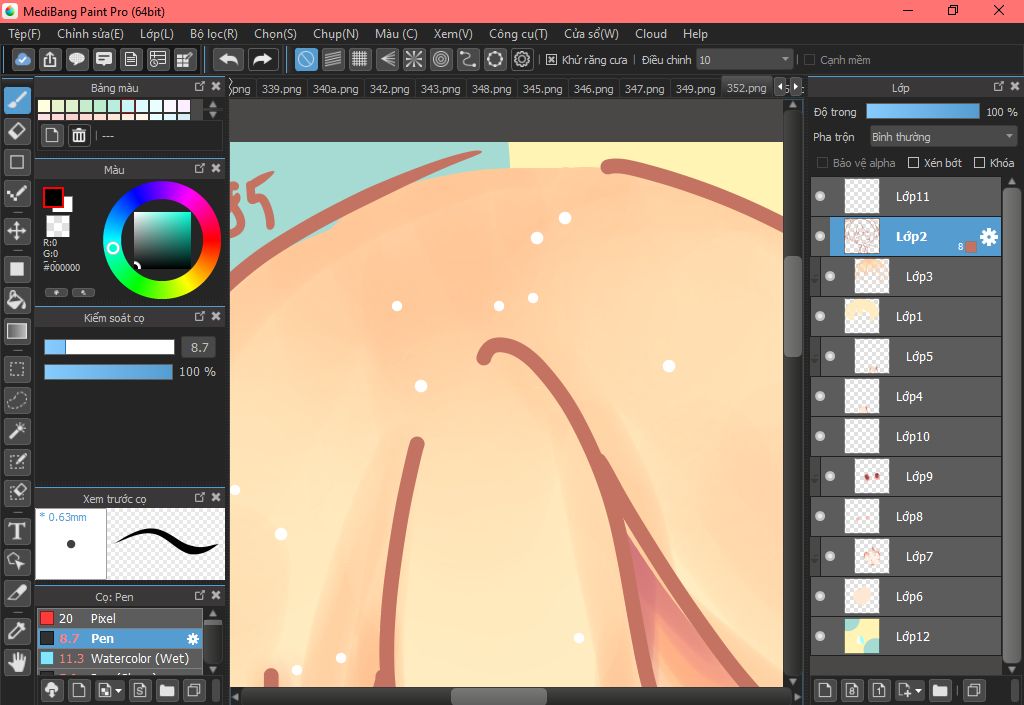Hide layer Lớp2 visibility dot
This screenshot has height=705, width=1024.
coord(820,236)
